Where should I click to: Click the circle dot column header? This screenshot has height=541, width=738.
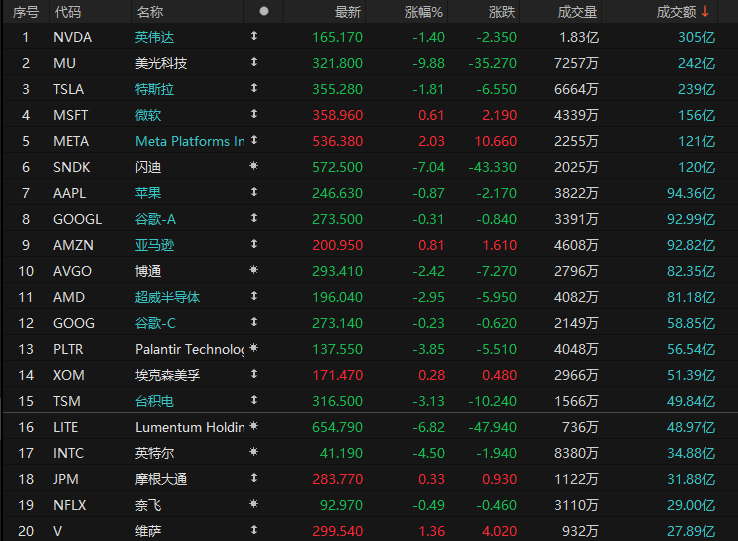(264, 11)
